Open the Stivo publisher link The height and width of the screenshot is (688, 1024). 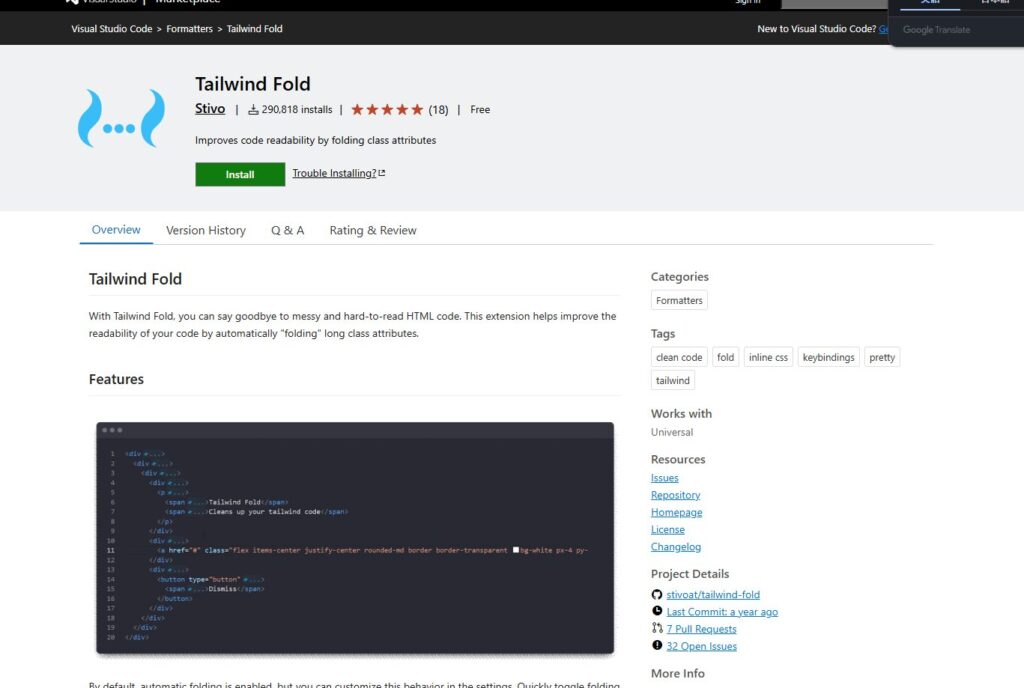[210, 109]
